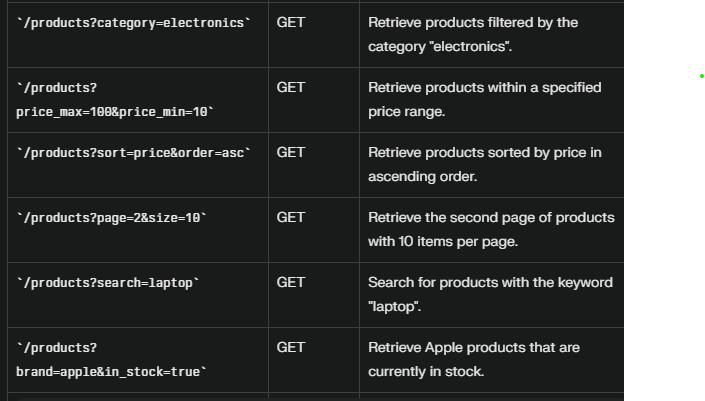Select GET in the sort=price row
The image size is (705, 401).
[x=291, y=152]
